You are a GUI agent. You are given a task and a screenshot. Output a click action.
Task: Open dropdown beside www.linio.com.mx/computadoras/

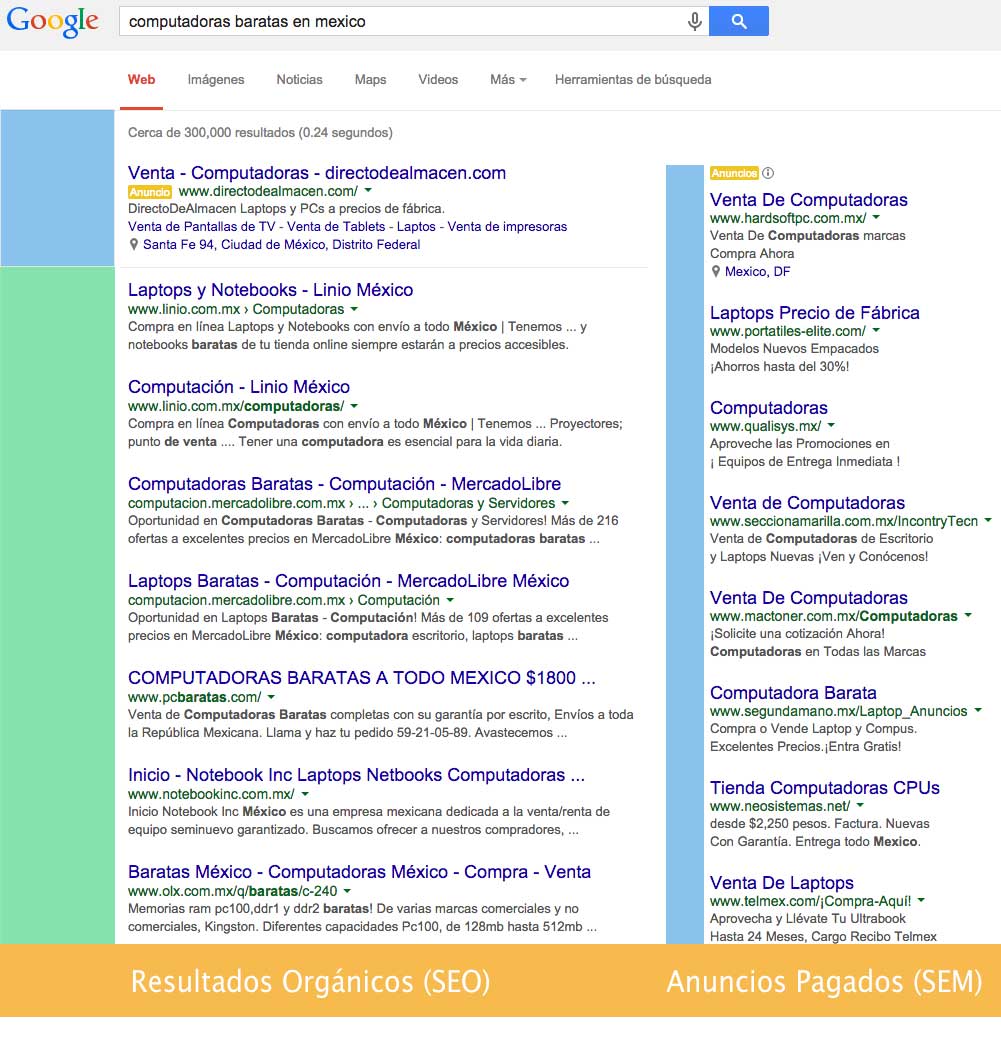[354, 406]
